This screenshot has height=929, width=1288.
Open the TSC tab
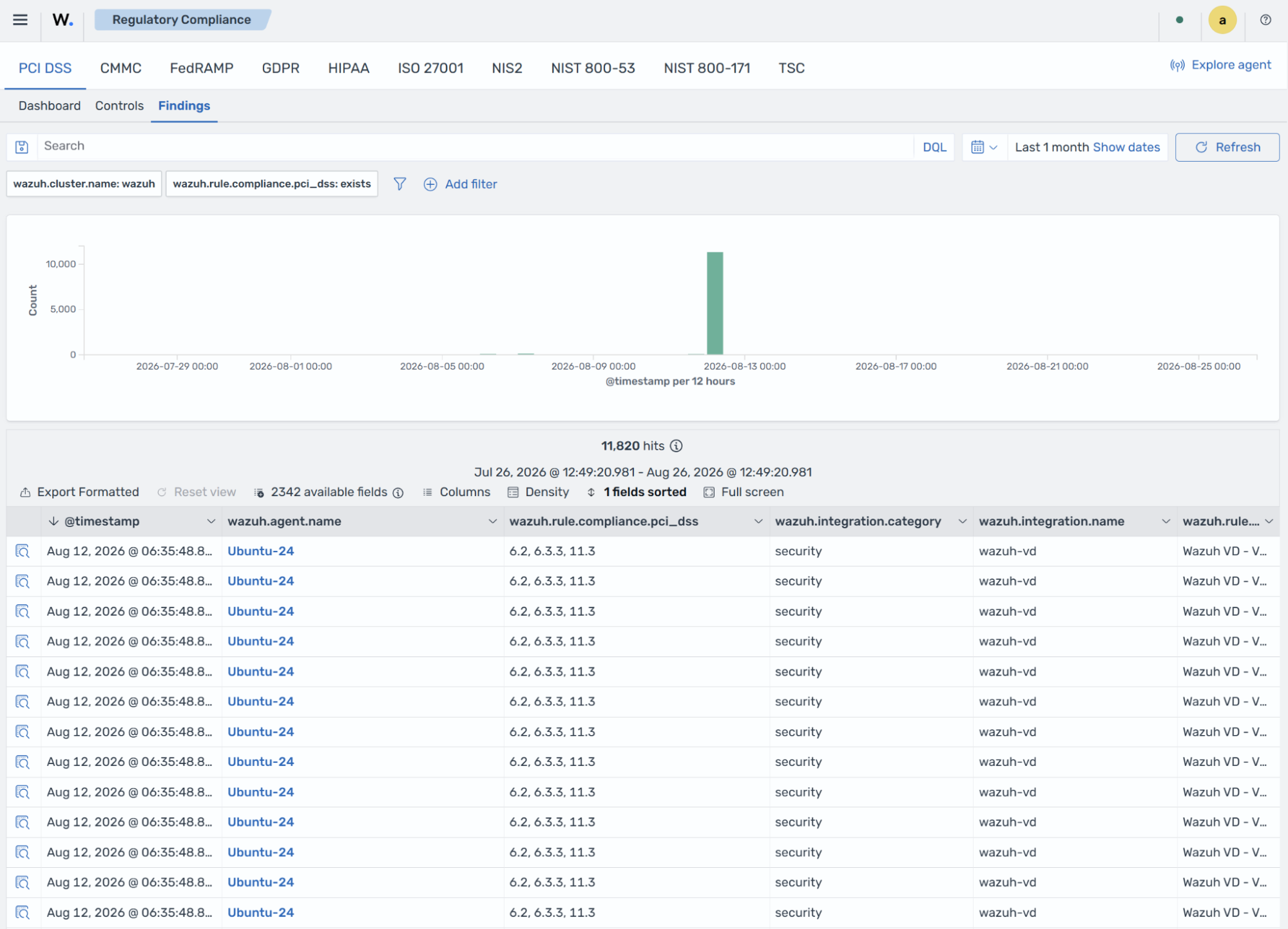[x=791, y=68]
